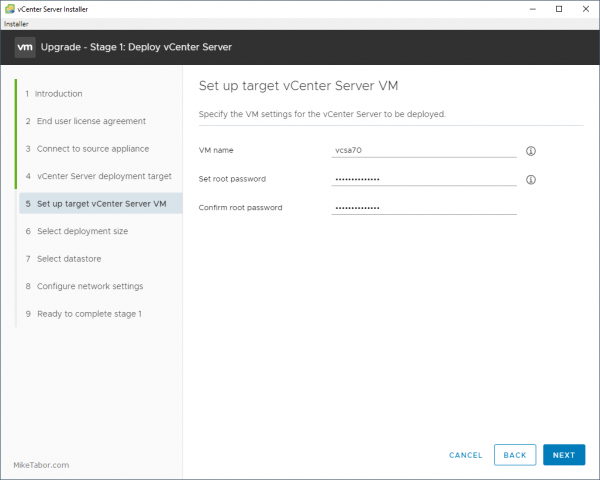Click the VMware vm logo in header

click(25, 47)
